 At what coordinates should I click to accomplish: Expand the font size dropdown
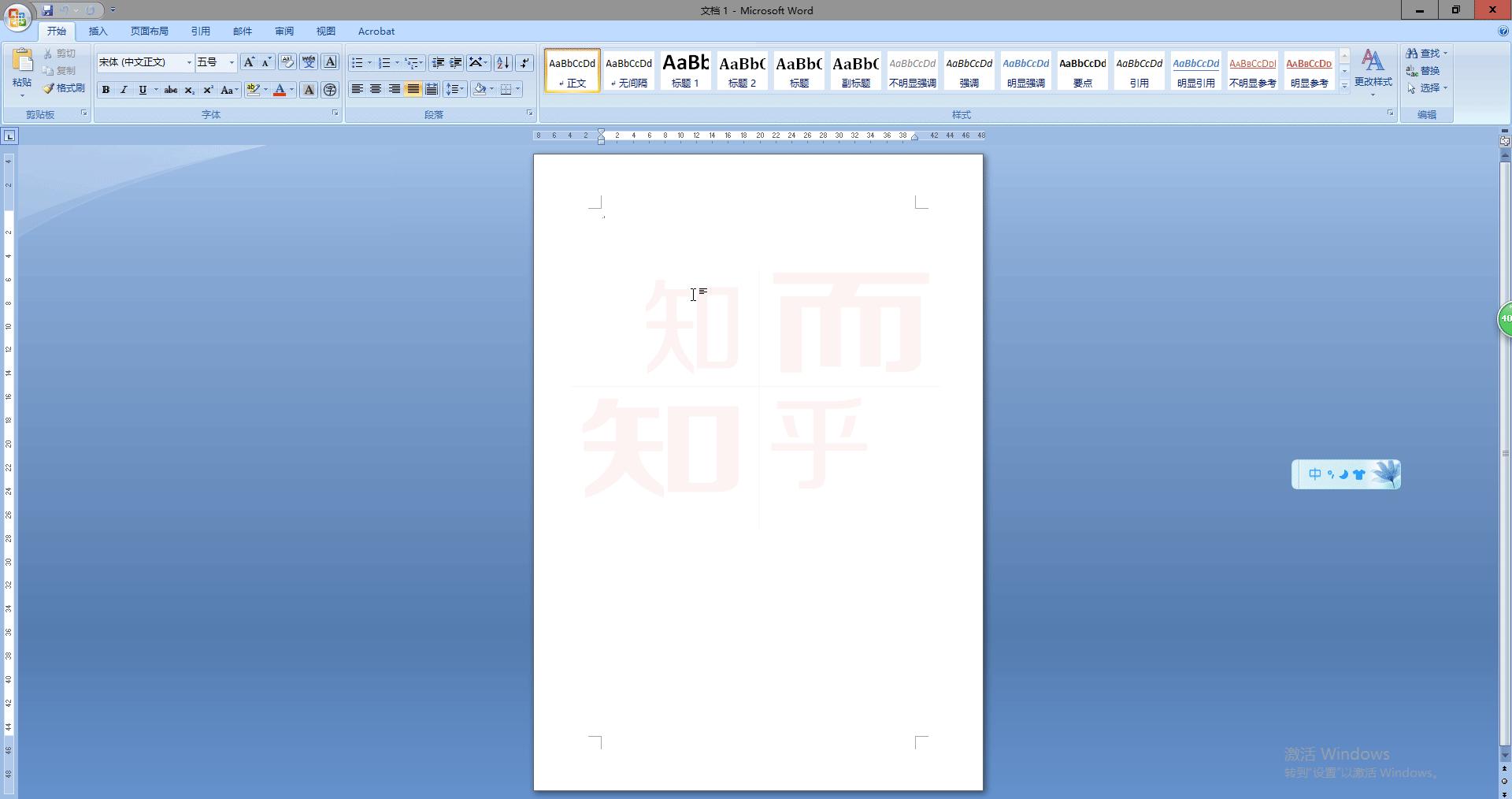point(231,62)
